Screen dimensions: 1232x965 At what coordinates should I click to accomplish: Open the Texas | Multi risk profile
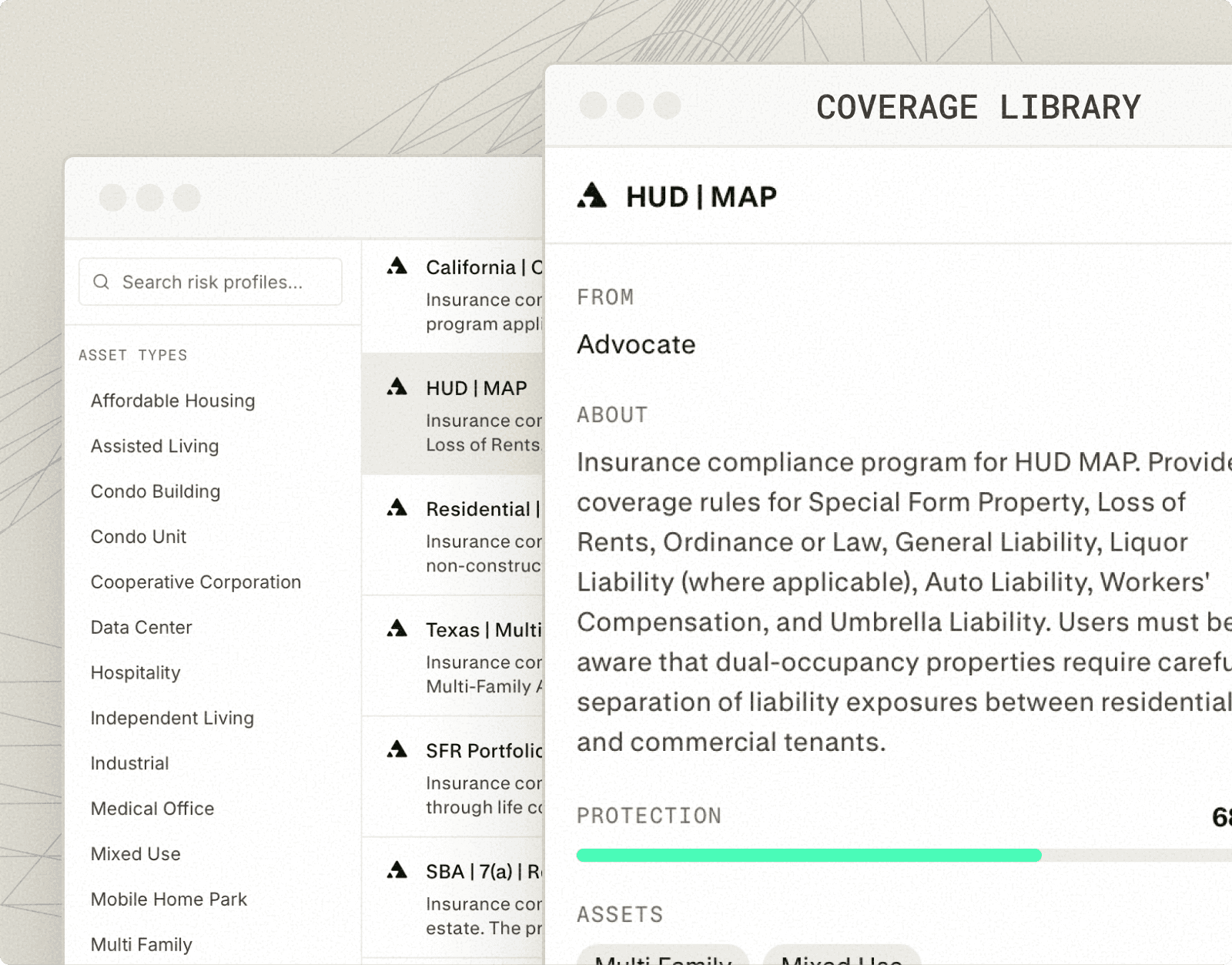[453, 656]
